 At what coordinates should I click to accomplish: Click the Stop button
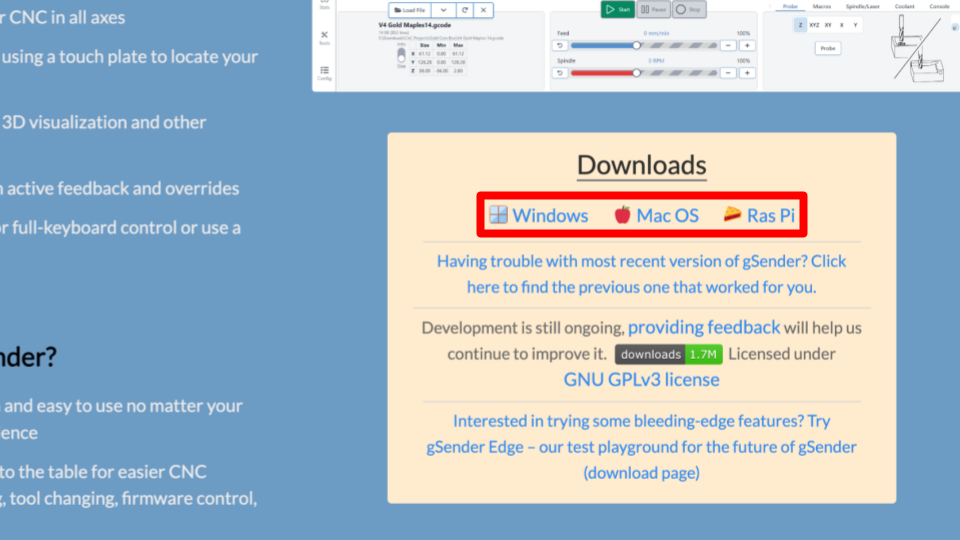689,9
